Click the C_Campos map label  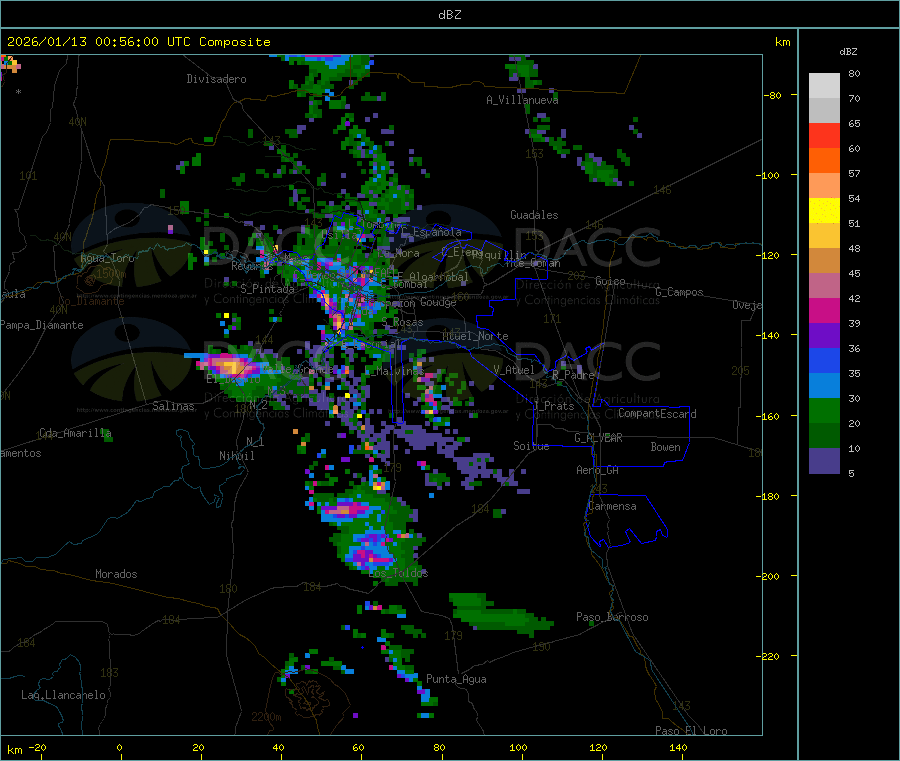[x=679, y=292]
